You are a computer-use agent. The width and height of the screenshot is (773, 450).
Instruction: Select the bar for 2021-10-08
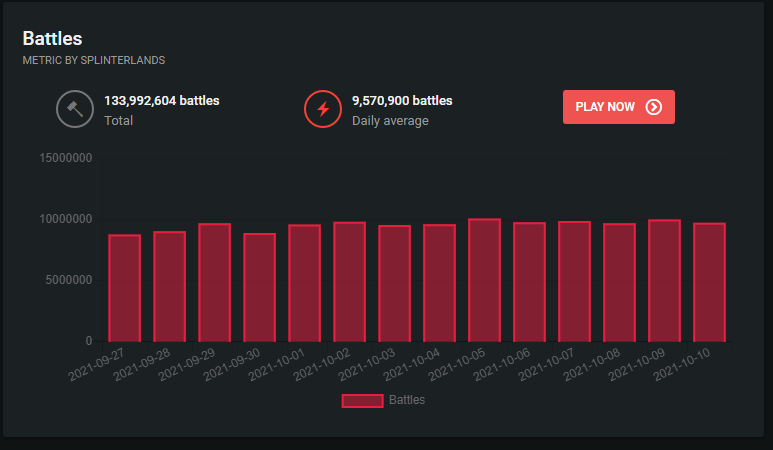619,282
